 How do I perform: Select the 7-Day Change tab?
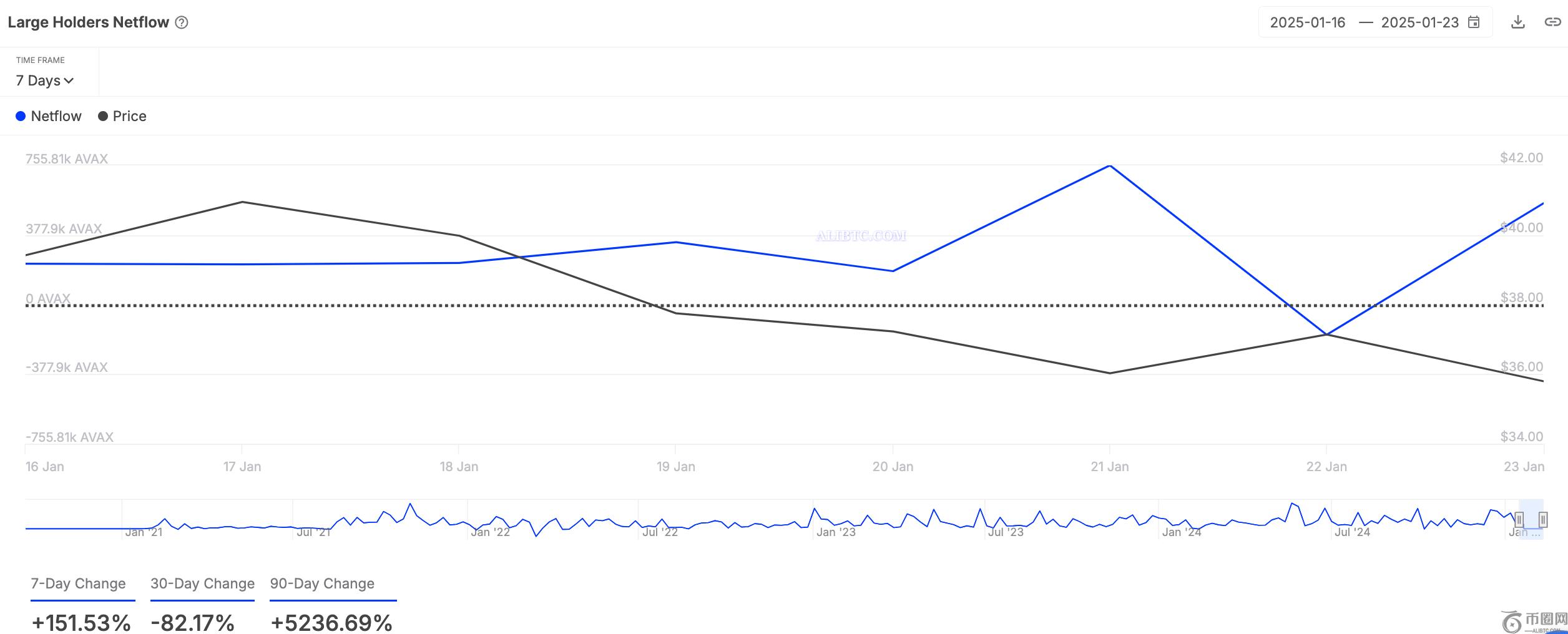[x=79, y=583]
